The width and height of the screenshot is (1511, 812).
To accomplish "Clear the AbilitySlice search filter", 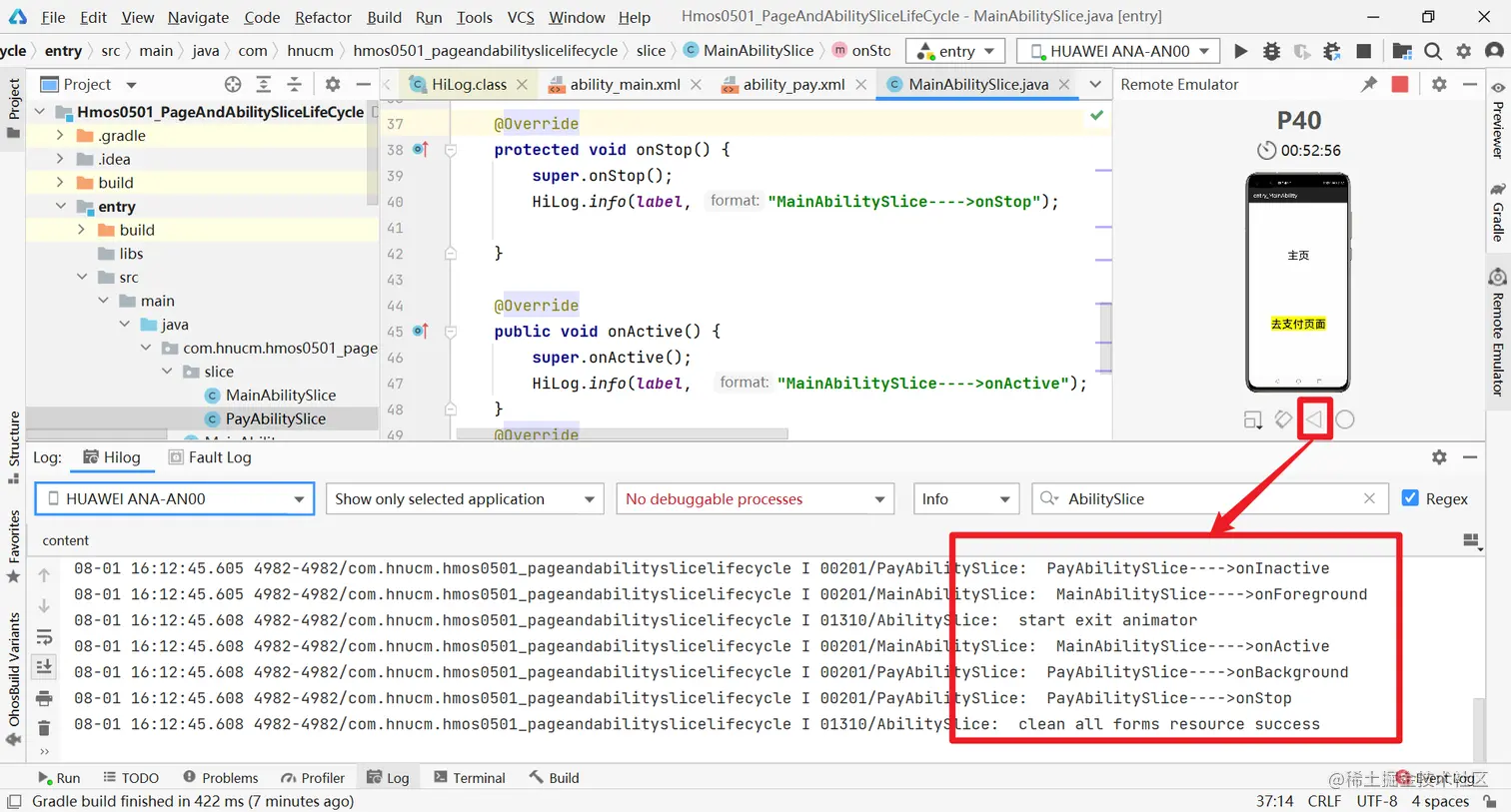I will [x=1369, y=498].
